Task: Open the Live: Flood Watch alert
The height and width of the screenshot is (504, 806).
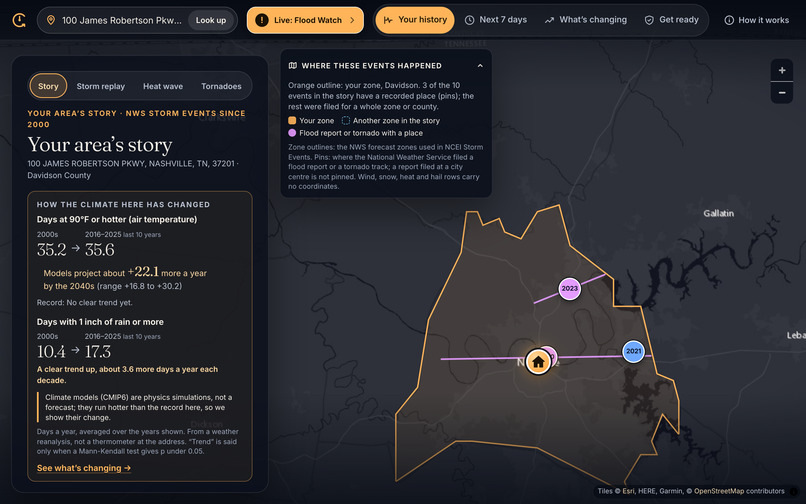Action: click(x=305, y=20)
